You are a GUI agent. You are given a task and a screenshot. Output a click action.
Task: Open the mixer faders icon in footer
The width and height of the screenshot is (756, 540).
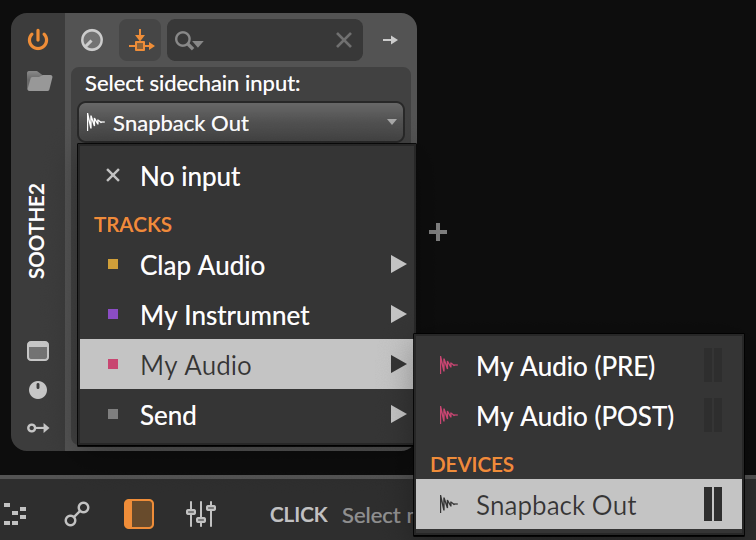point(201,514)
